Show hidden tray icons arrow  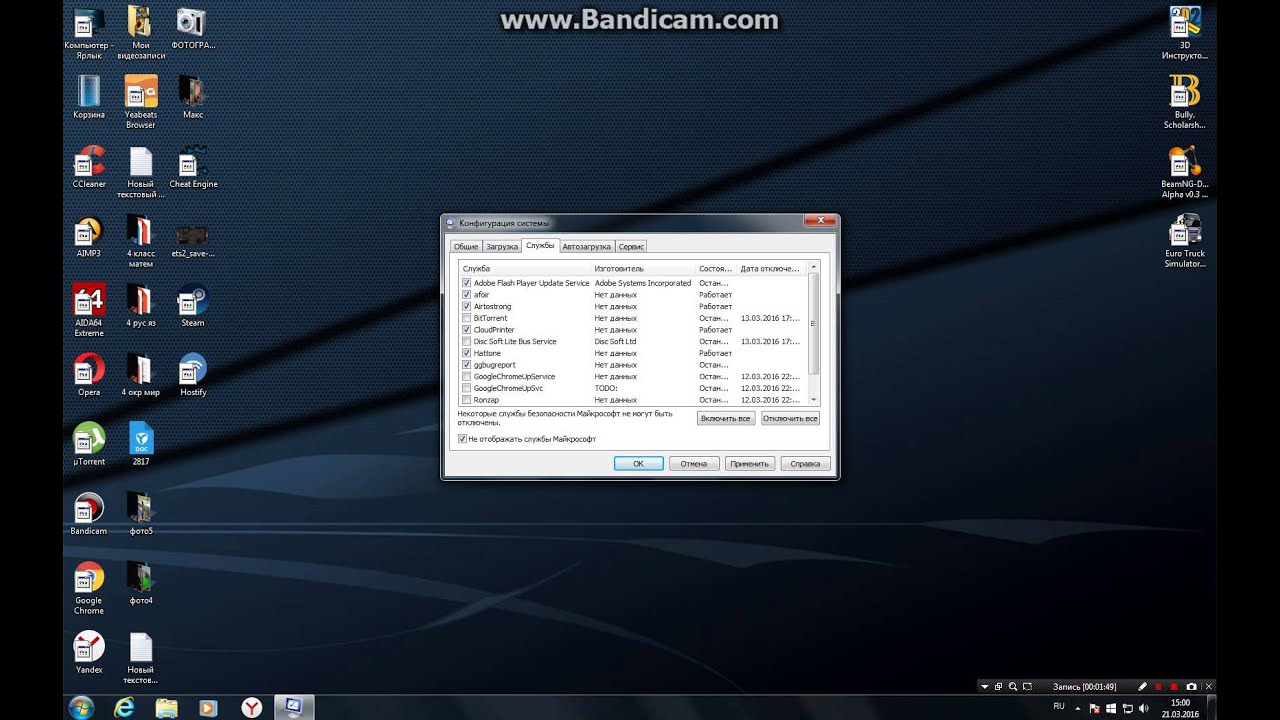click(1078, 707)
